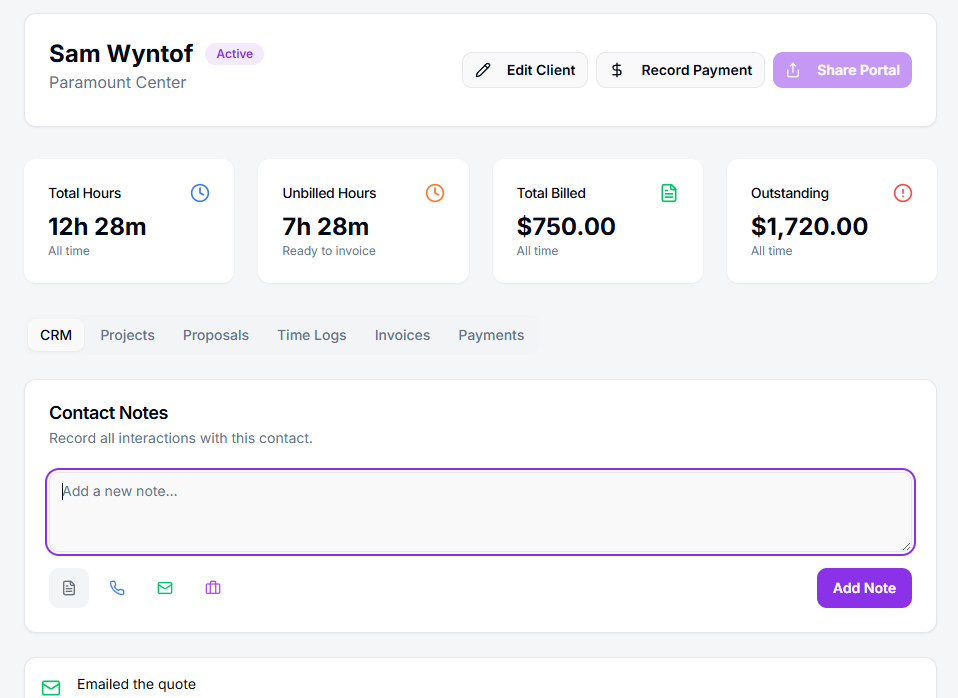Click the Record all interactions description text
The height and width of the screenshot is (698, 958).
[181, 438]
